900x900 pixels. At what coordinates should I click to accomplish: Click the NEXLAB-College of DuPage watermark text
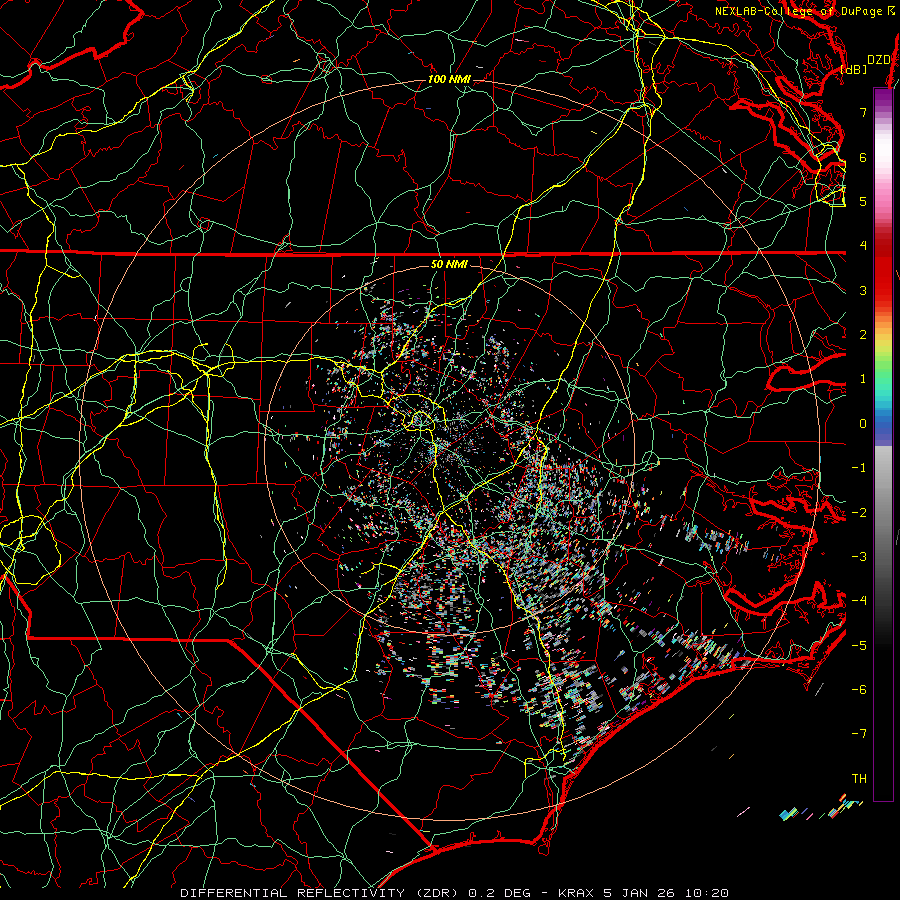click(x=805, y=11)
